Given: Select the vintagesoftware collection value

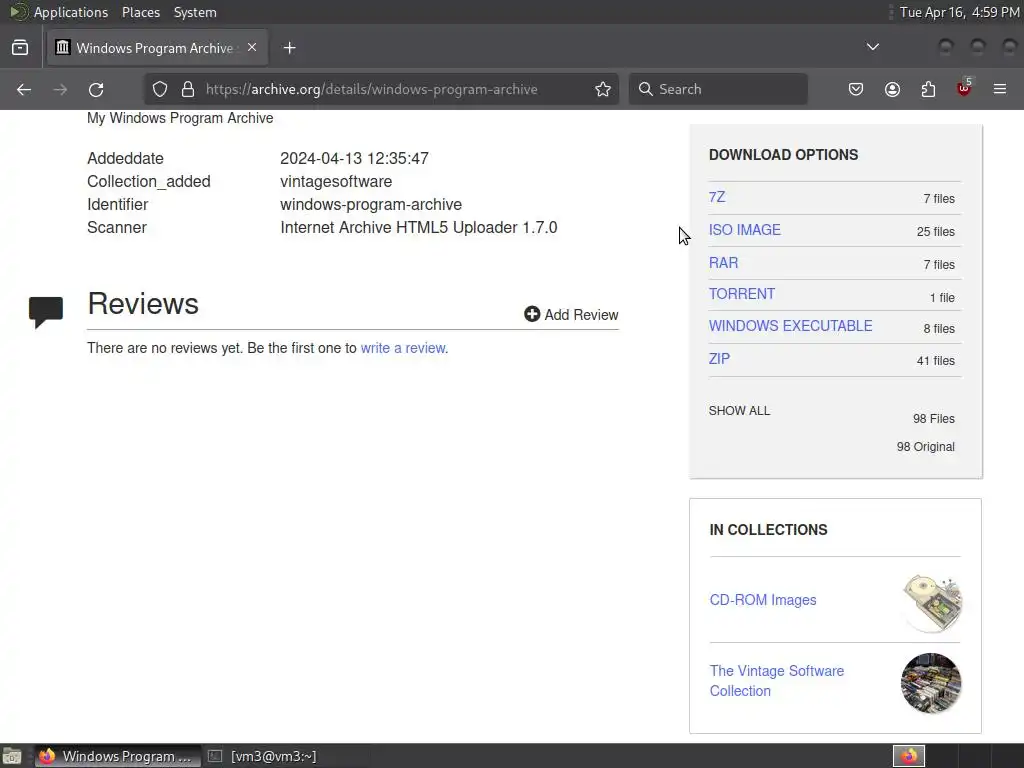Looking at the screenshot, I should (x=336, y=182).
